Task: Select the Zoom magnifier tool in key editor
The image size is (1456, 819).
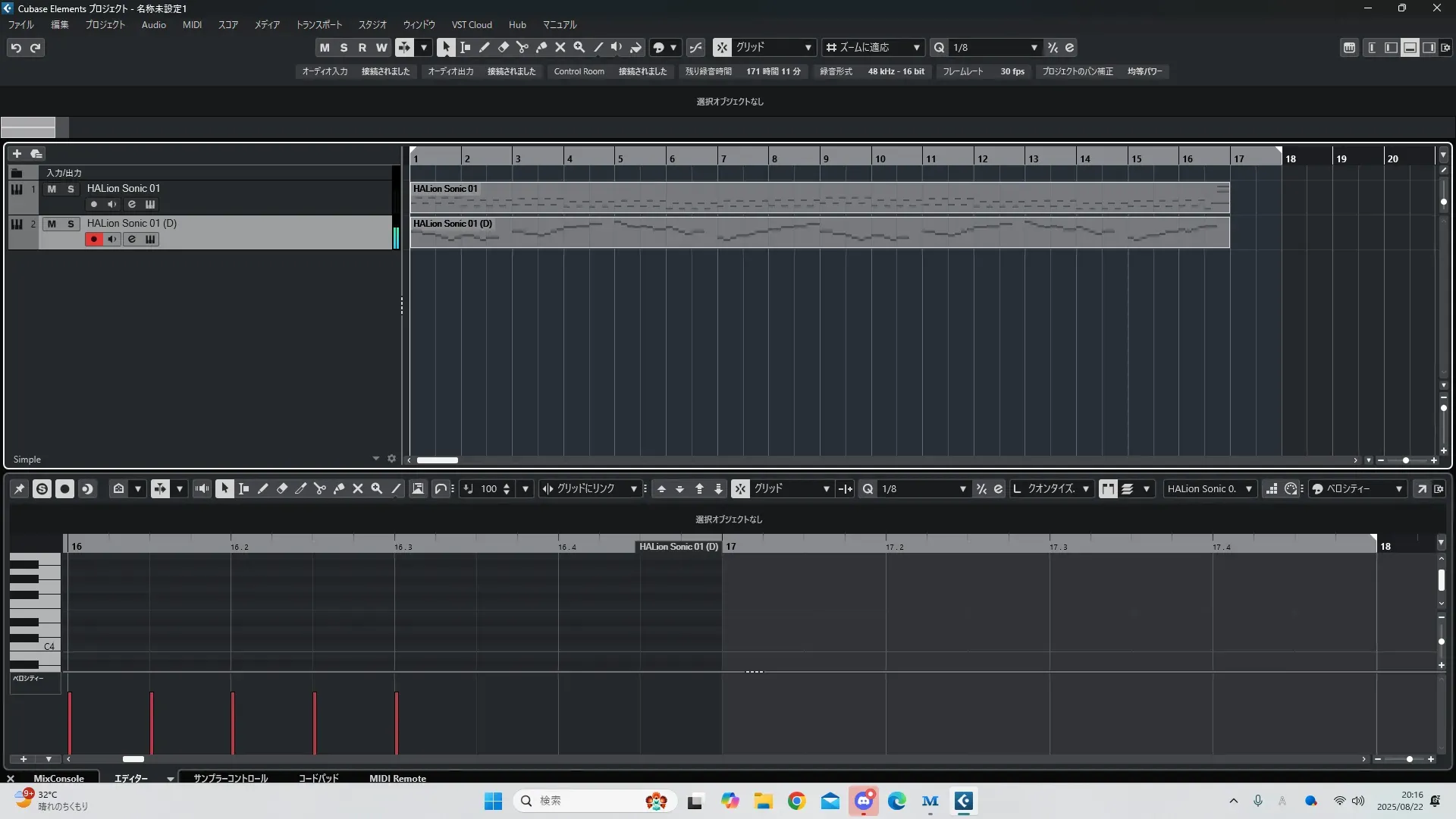Action: [x=377, y=489]
